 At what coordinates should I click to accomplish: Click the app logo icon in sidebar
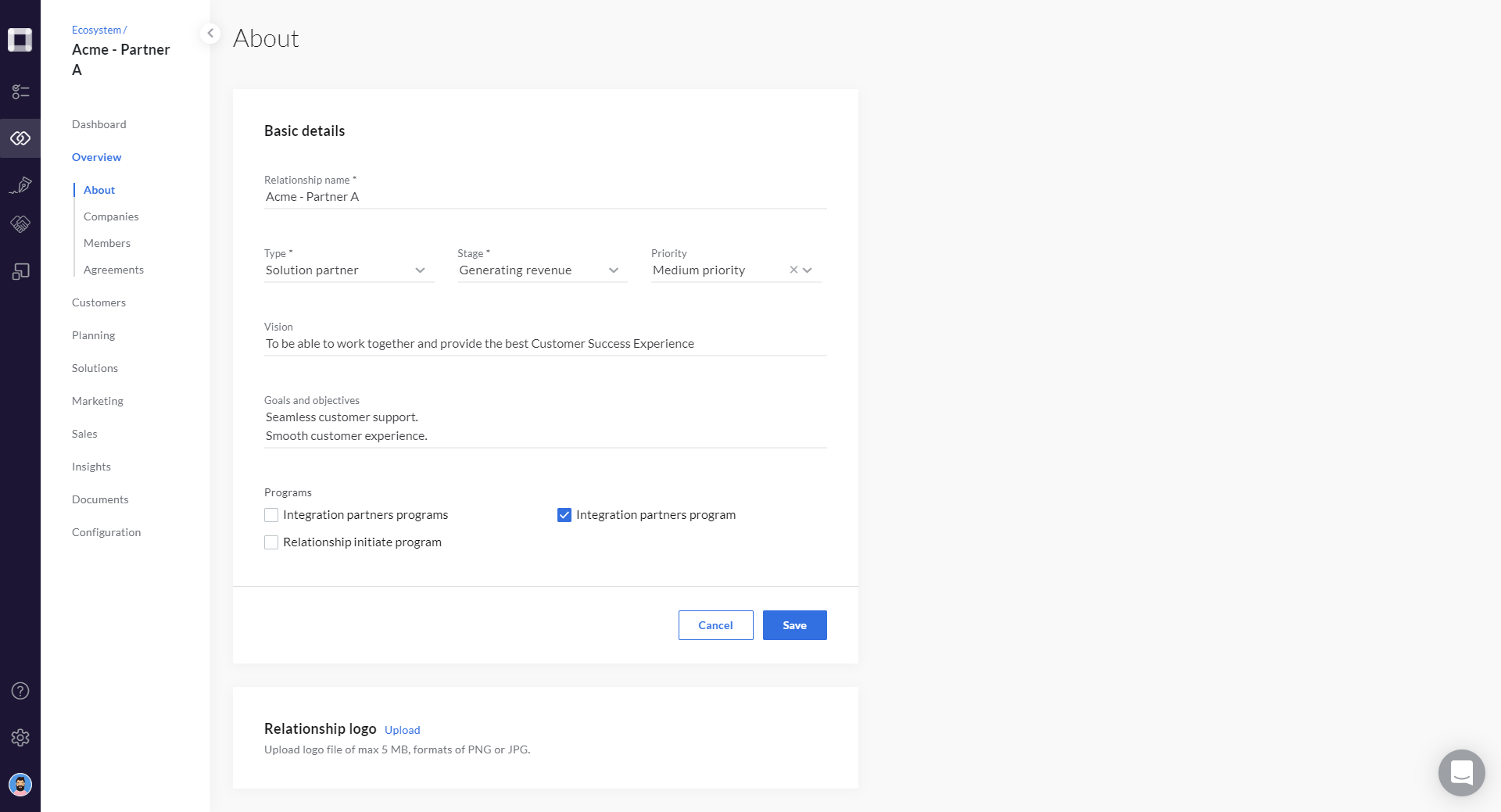coord(20,40)
